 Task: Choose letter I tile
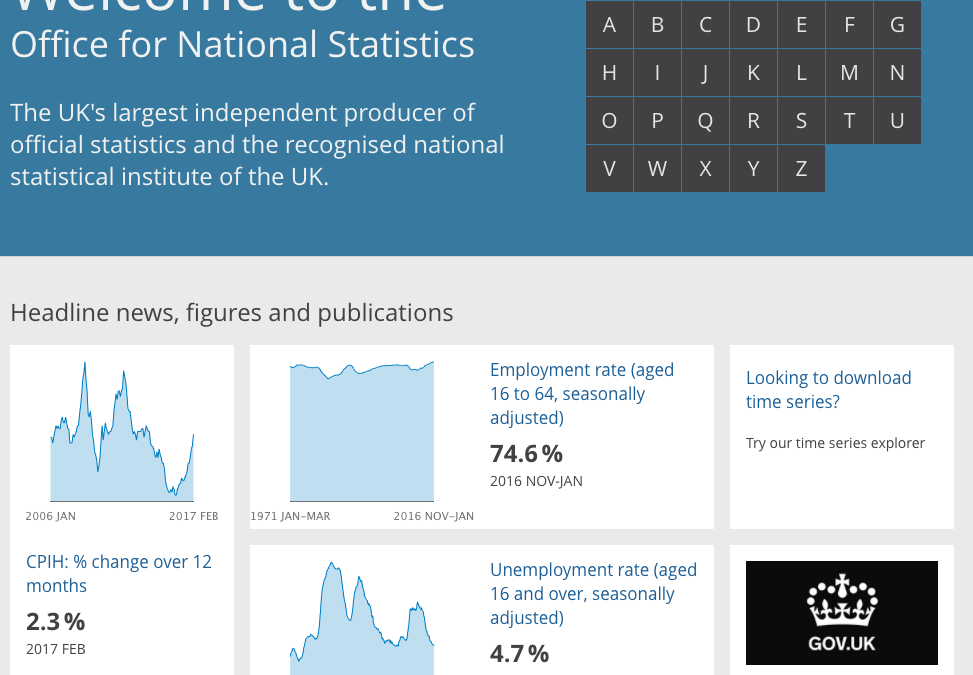point(657,73)
